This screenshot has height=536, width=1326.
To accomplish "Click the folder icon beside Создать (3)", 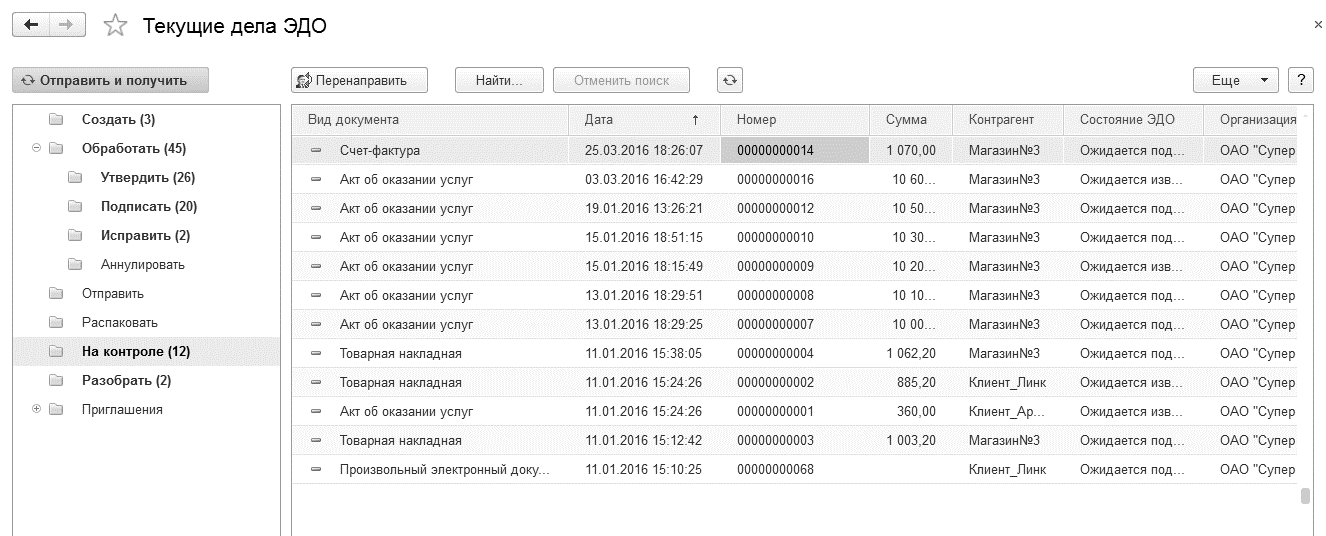I will [x=56, y=120].
